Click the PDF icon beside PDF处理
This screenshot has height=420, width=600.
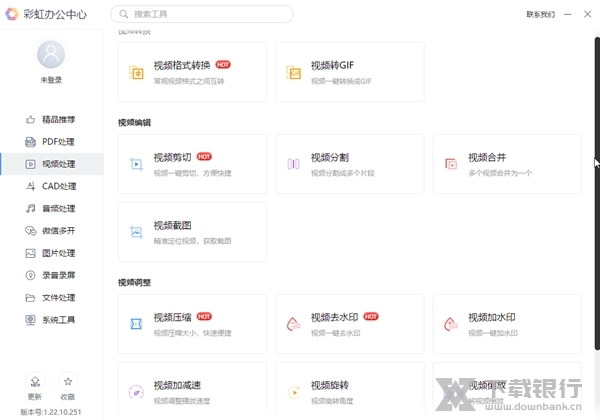[x=30, y=142]
